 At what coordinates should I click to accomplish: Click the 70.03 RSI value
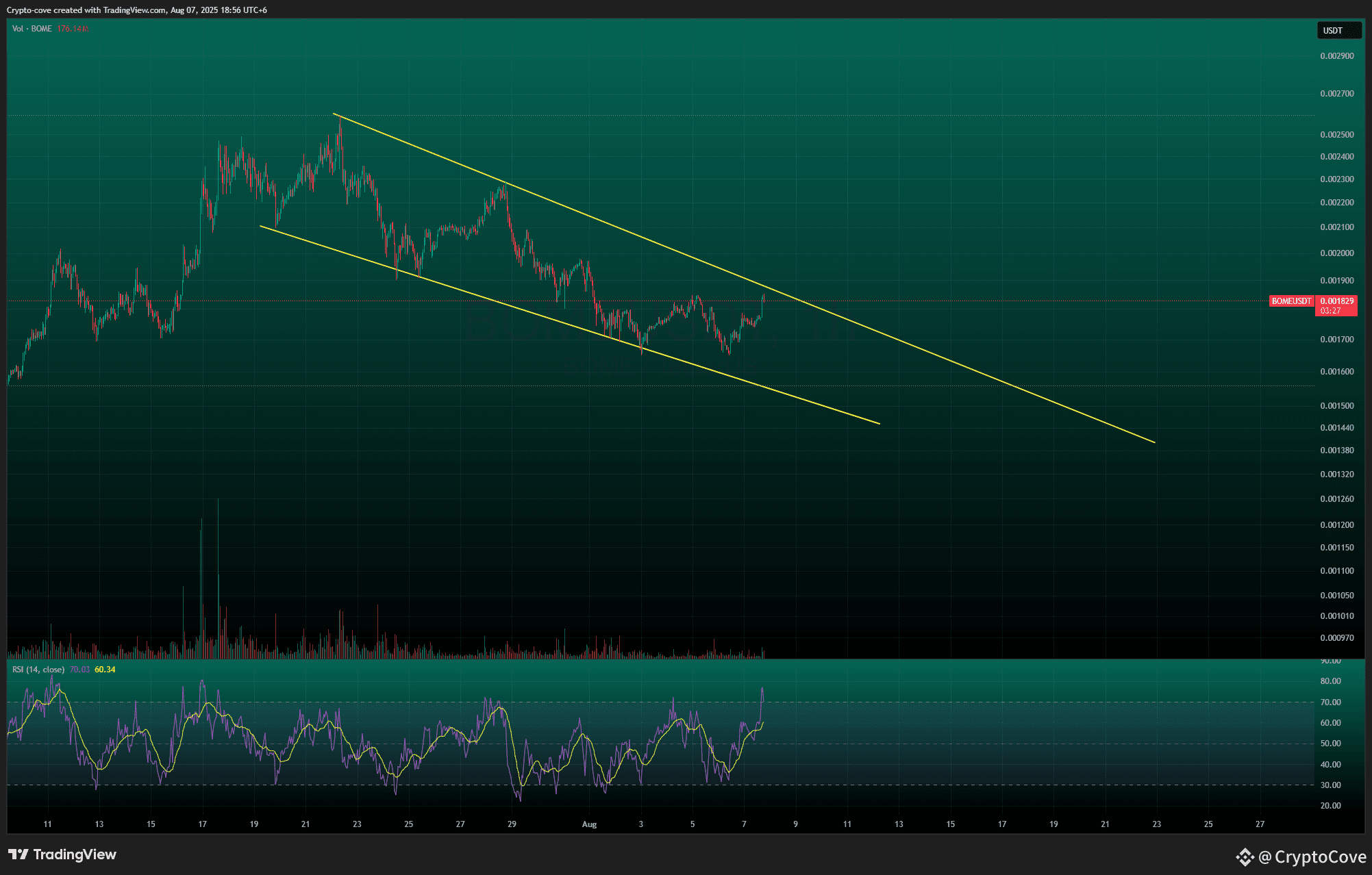point(80,670)
